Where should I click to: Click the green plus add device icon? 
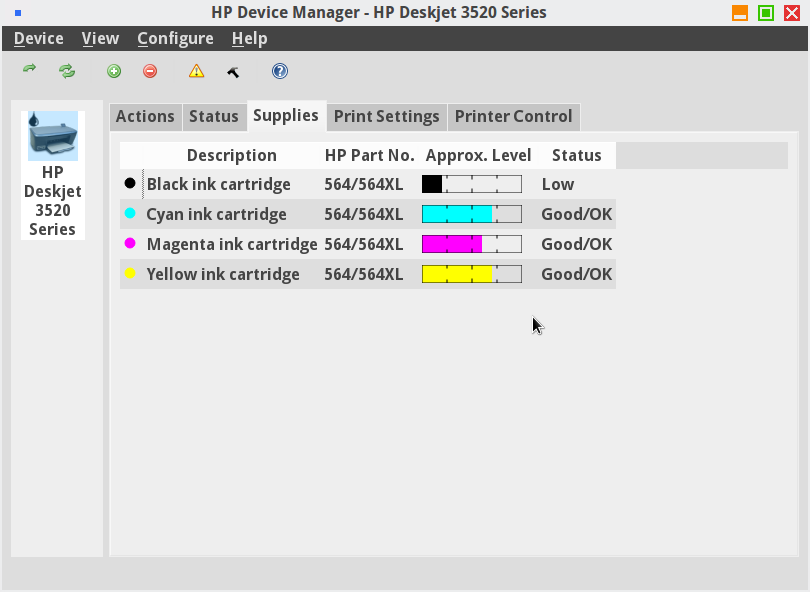114,71
